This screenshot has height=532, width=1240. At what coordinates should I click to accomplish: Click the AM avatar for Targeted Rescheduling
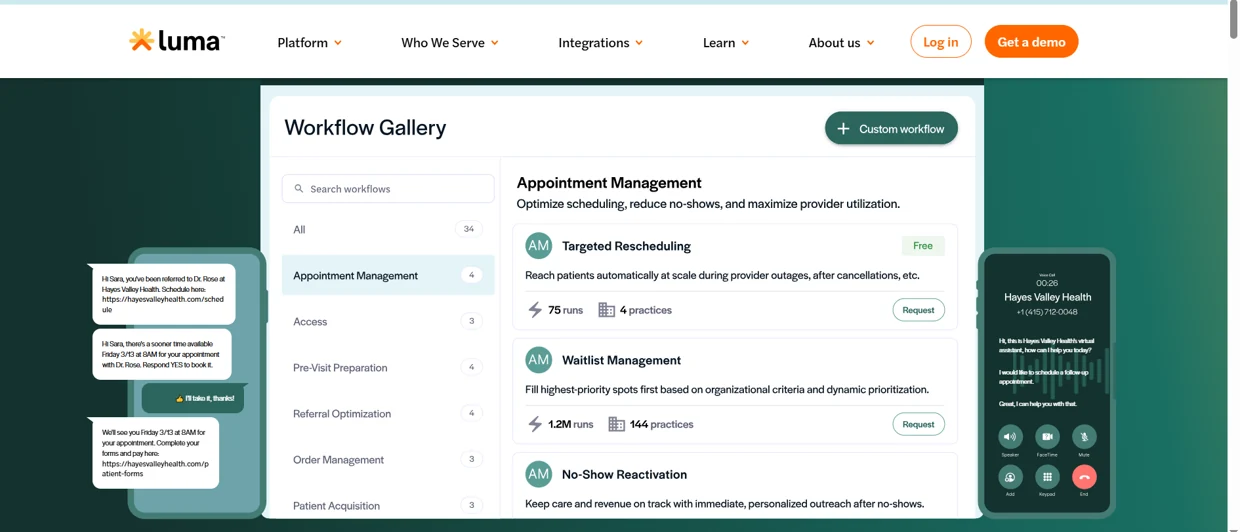point(538,245)
